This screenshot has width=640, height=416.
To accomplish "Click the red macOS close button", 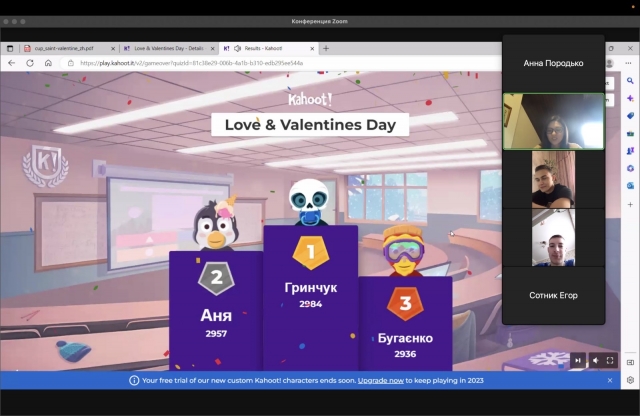I will 6,21.
